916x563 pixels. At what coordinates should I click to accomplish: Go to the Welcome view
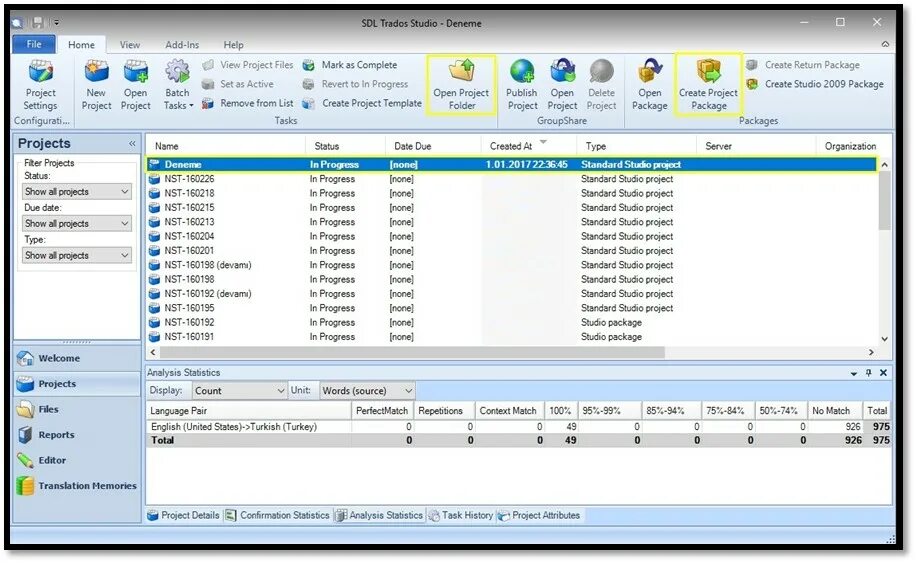[77, 359]
